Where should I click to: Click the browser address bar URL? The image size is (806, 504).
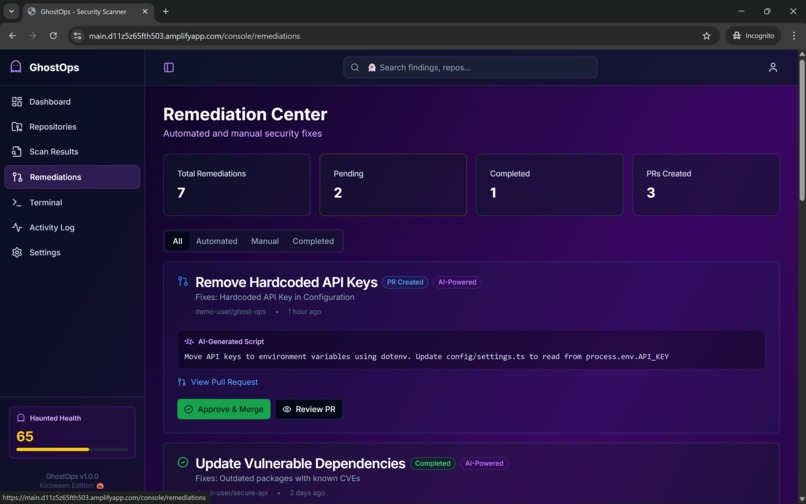point(194,36)
